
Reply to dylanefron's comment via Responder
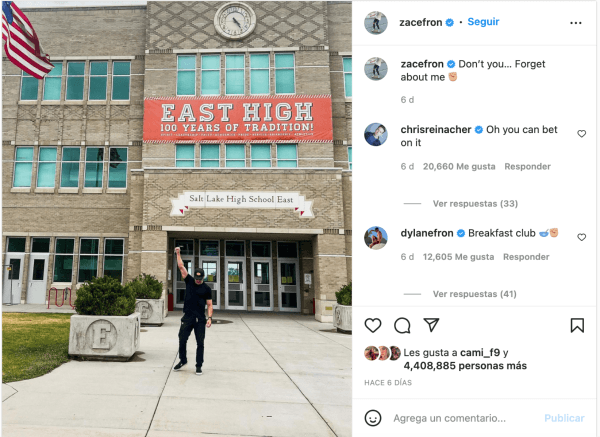click(526, 257)
